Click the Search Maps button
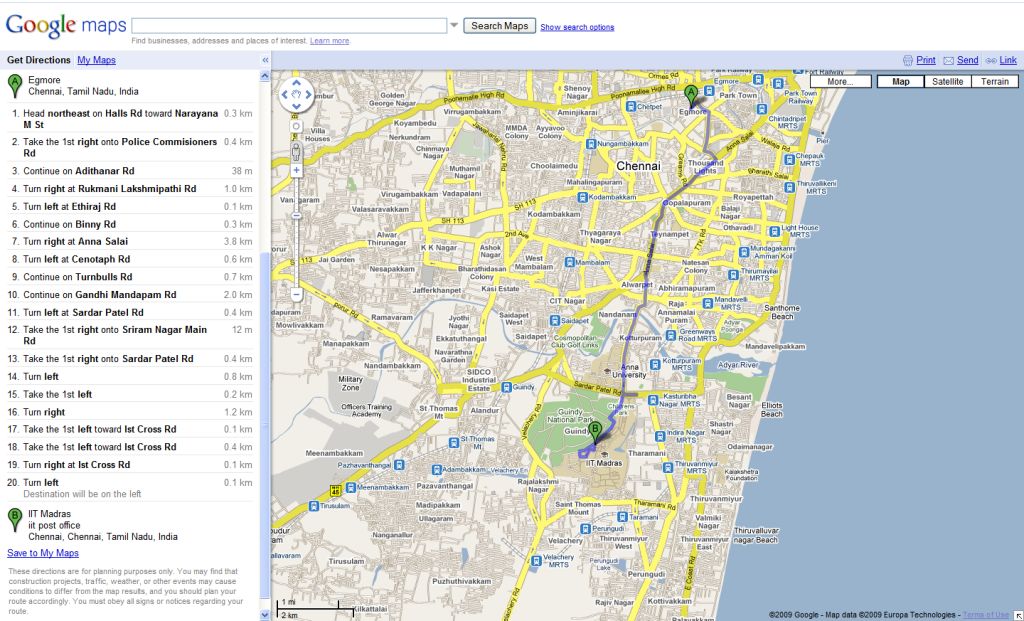Viewport: 1024px width, 621px height. click(500, 26)
